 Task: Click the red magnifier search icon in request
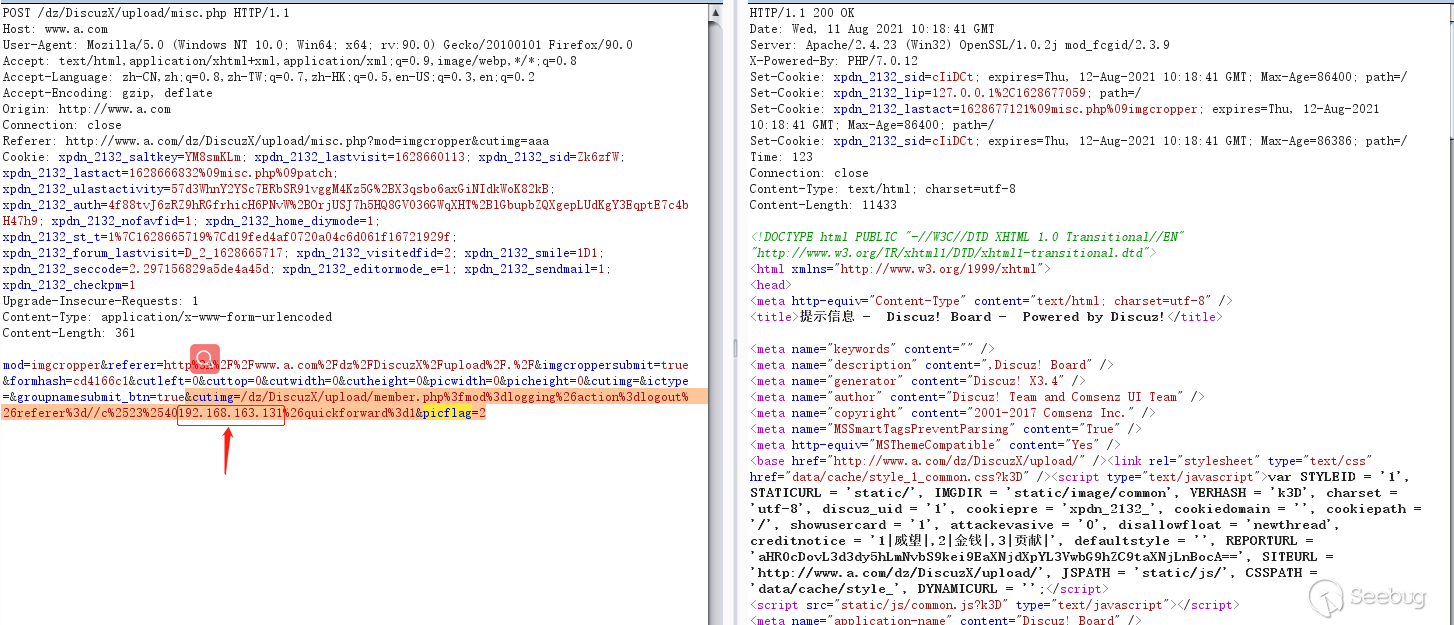205,357
